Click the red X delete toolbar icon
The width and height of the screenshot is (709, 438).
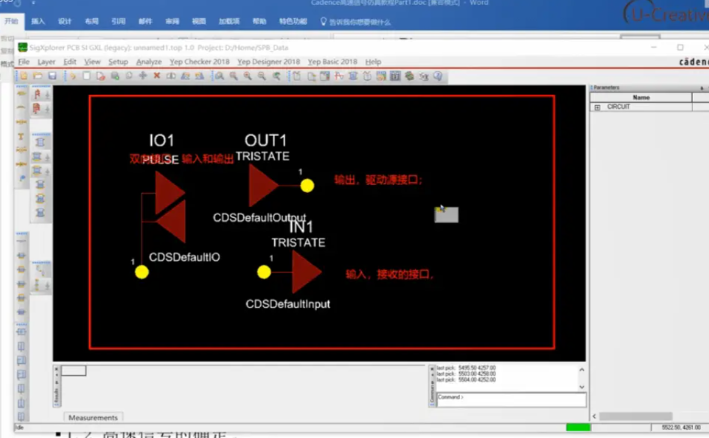[x=157, y=76]
